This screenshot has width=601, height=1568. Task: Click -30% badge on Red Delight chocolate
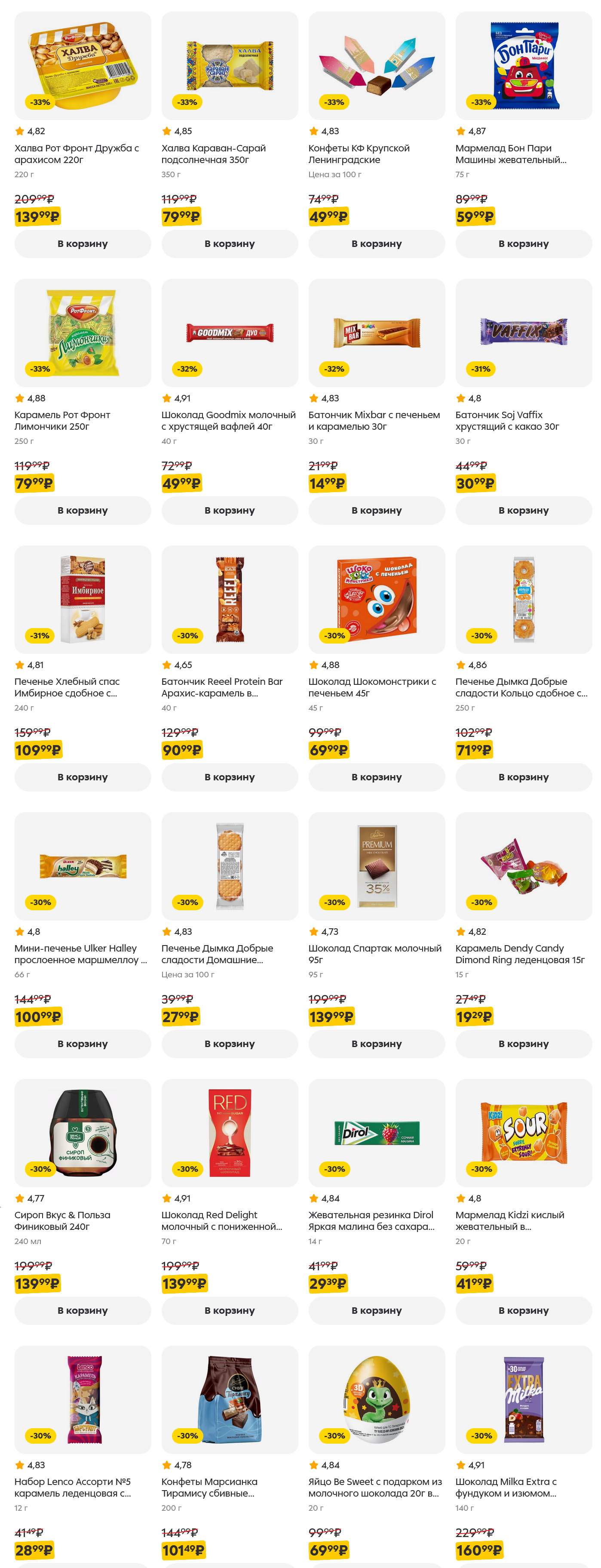coord(187,1169)
